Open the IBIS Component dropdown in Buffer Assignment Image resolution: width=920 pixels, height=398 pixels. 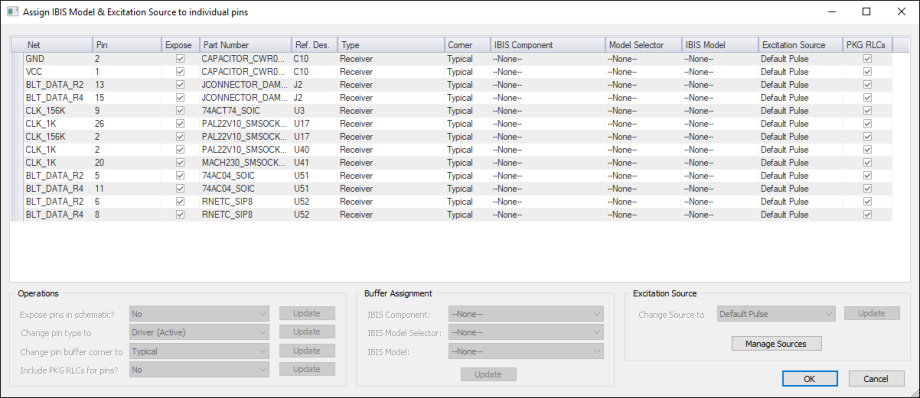point(526,314)
